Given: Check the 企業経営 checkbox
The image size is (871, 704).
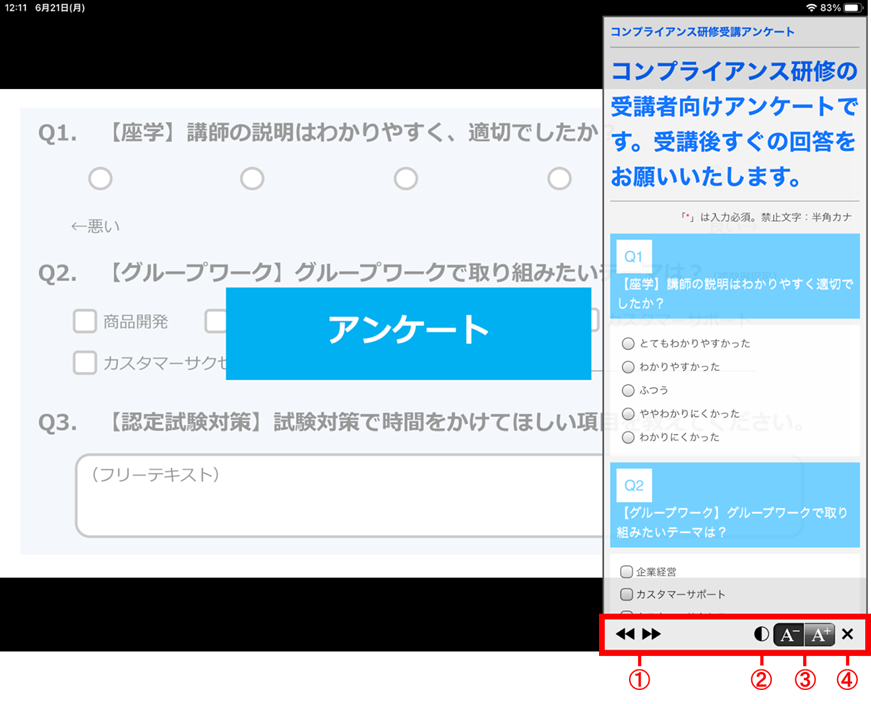Looking at the screenshot, I should 627,572.
